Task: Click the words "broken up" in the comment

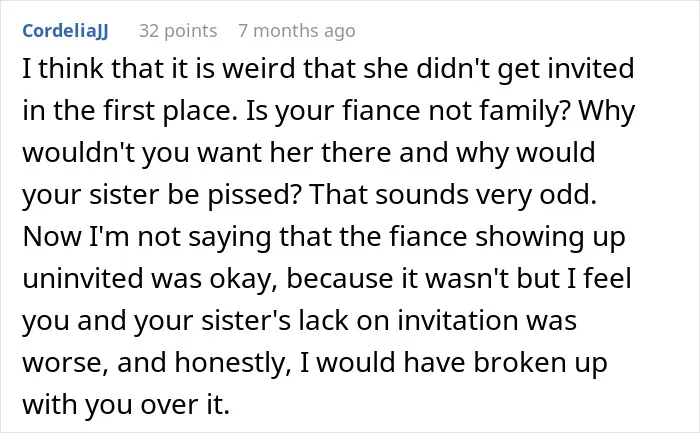Action: pos(541,362)
